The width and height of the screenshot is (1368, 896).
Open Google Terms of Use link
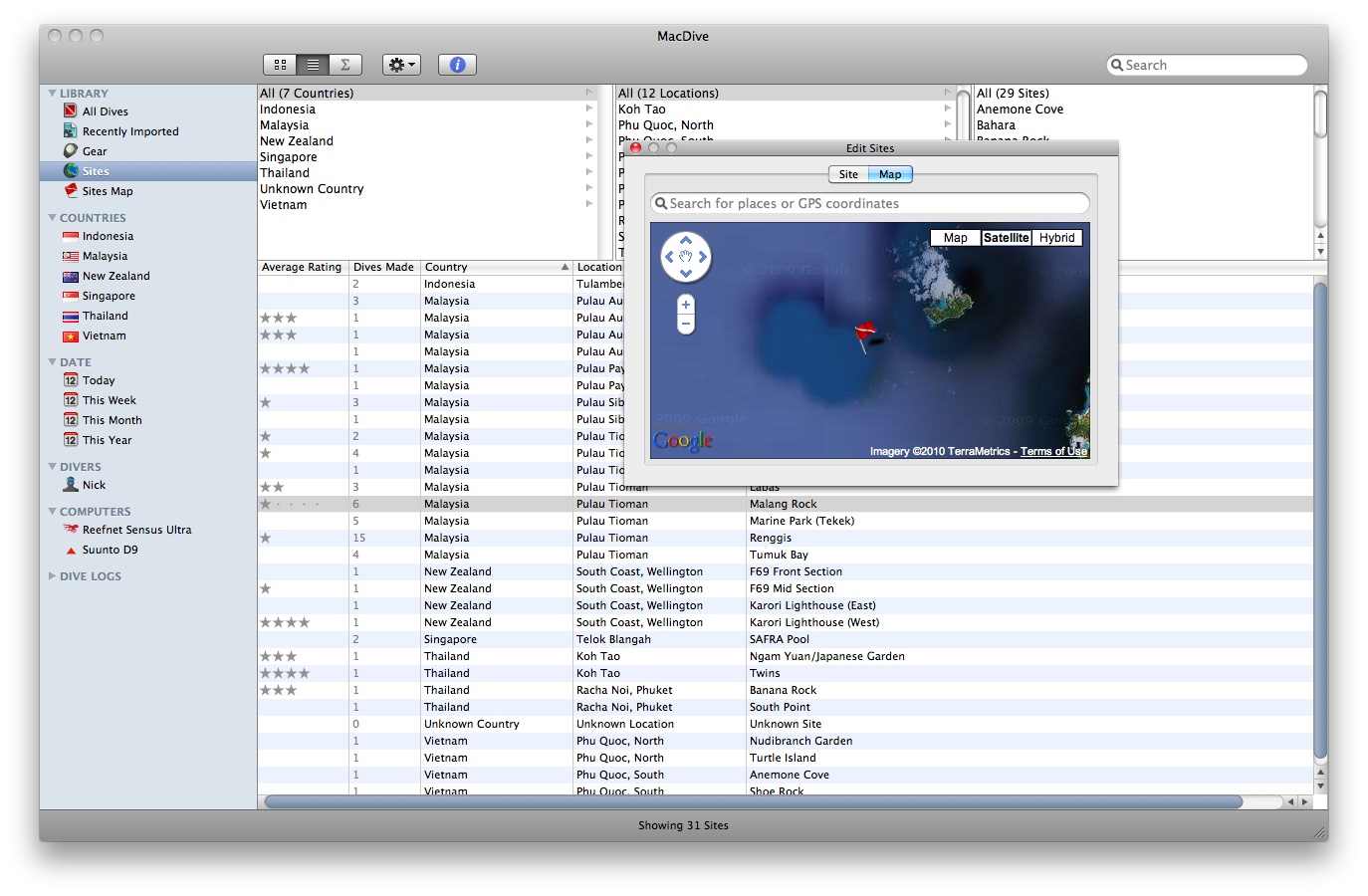[1053, 452]
